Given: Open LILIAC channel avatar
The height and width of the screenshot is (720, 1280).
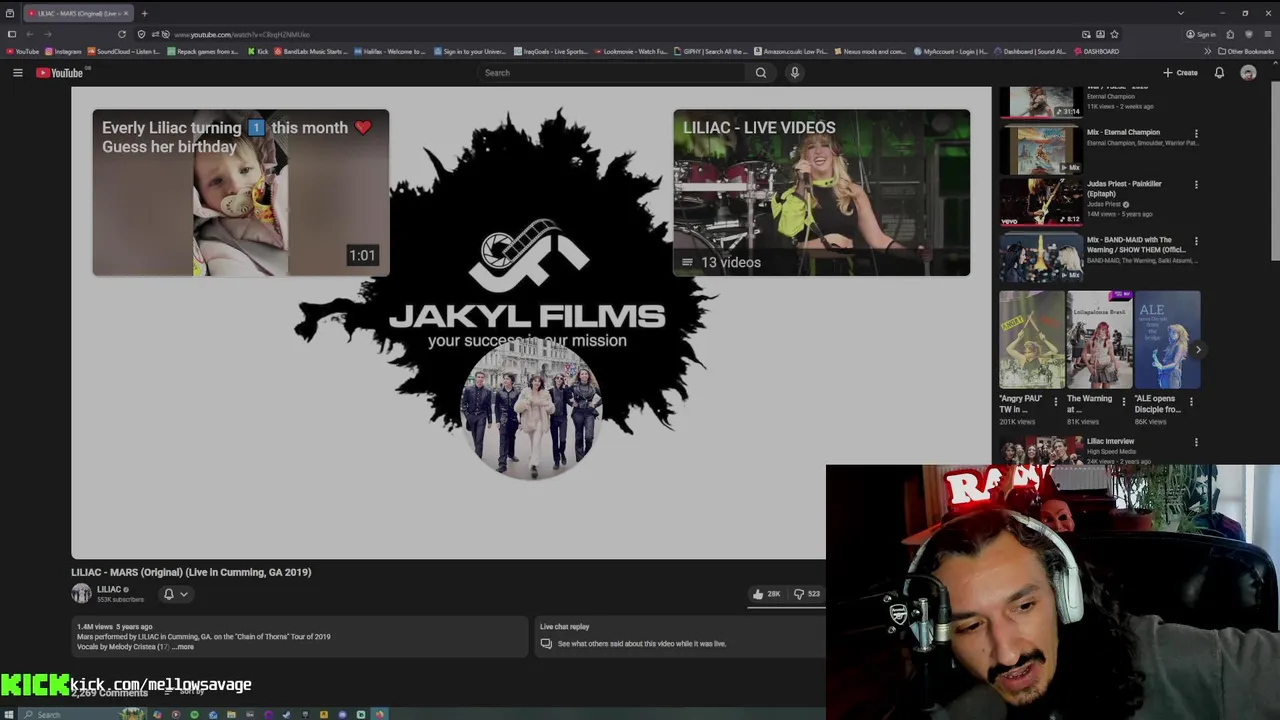Looking at the screenshot, I should coord(81,594).
